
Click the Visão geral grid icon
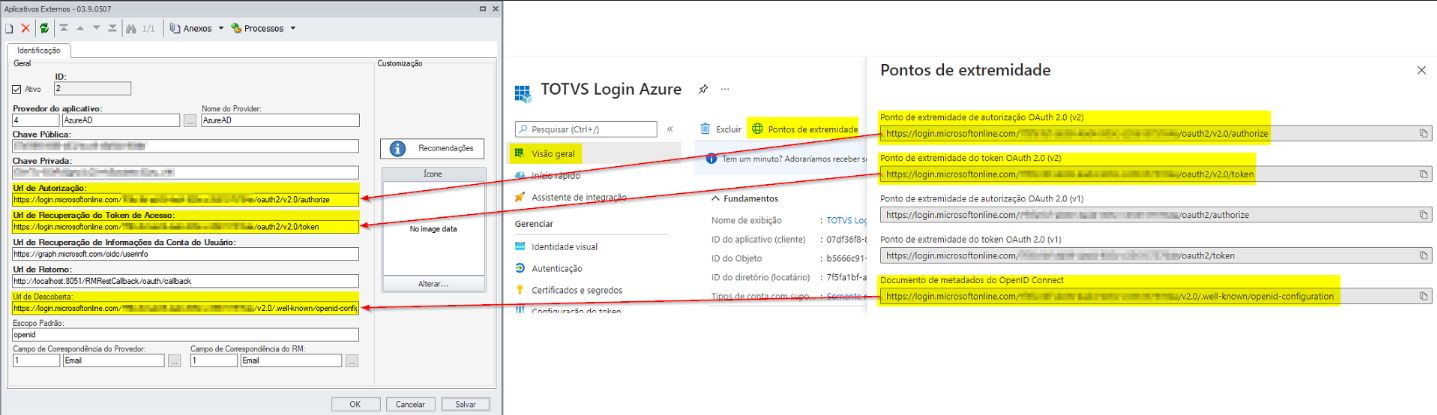(521, 153)
